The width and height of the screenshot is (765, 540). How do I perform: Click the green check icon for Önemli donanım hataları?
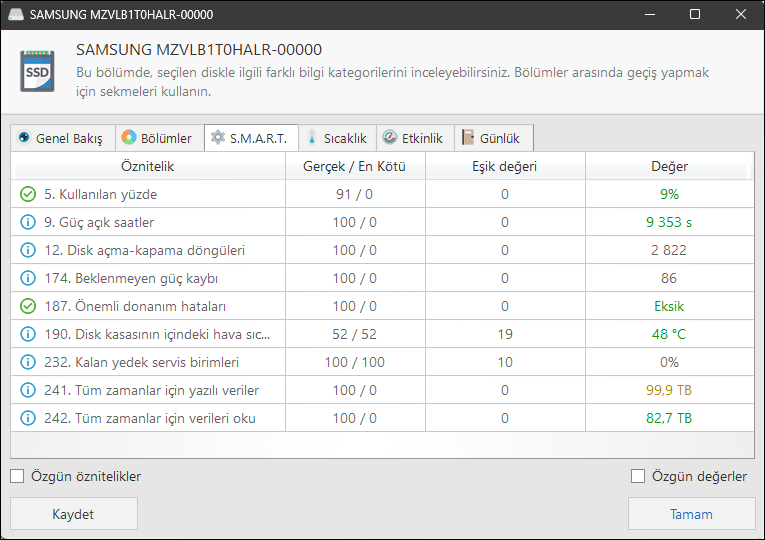28,306
